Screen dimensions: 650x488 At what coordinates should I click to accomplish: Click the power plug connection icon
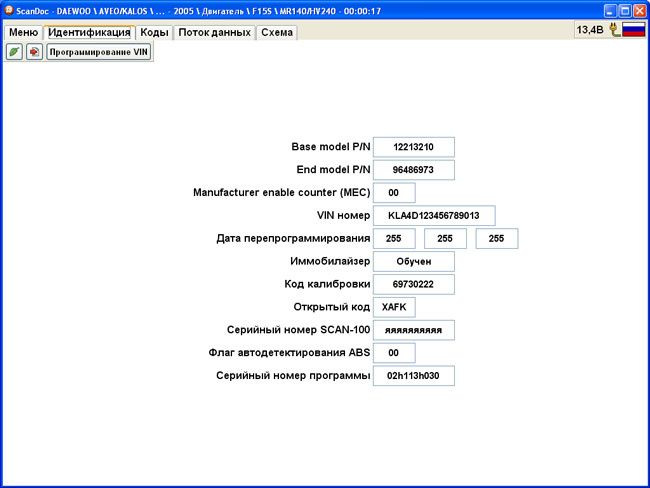click(614, 31)
